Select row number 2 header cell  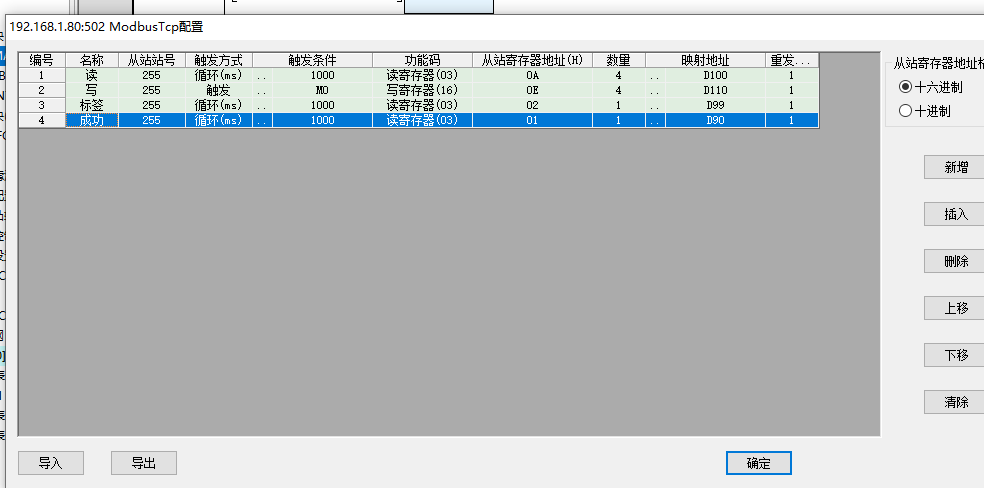(x=42, y=90)
